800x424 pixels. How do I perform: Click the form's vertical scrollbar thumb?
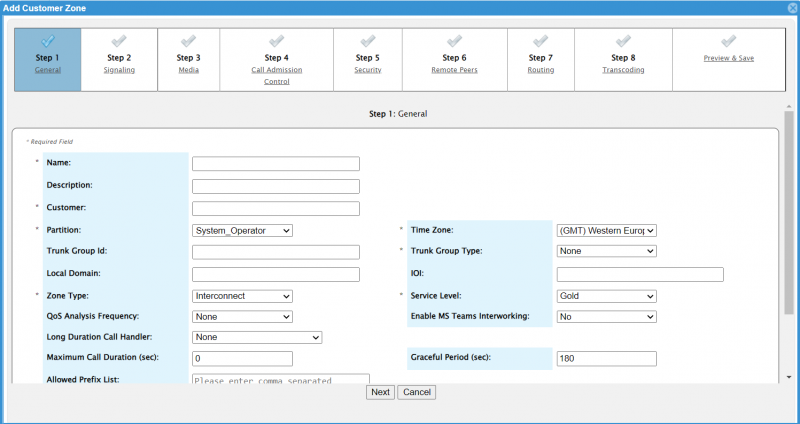tap(789, 212)
